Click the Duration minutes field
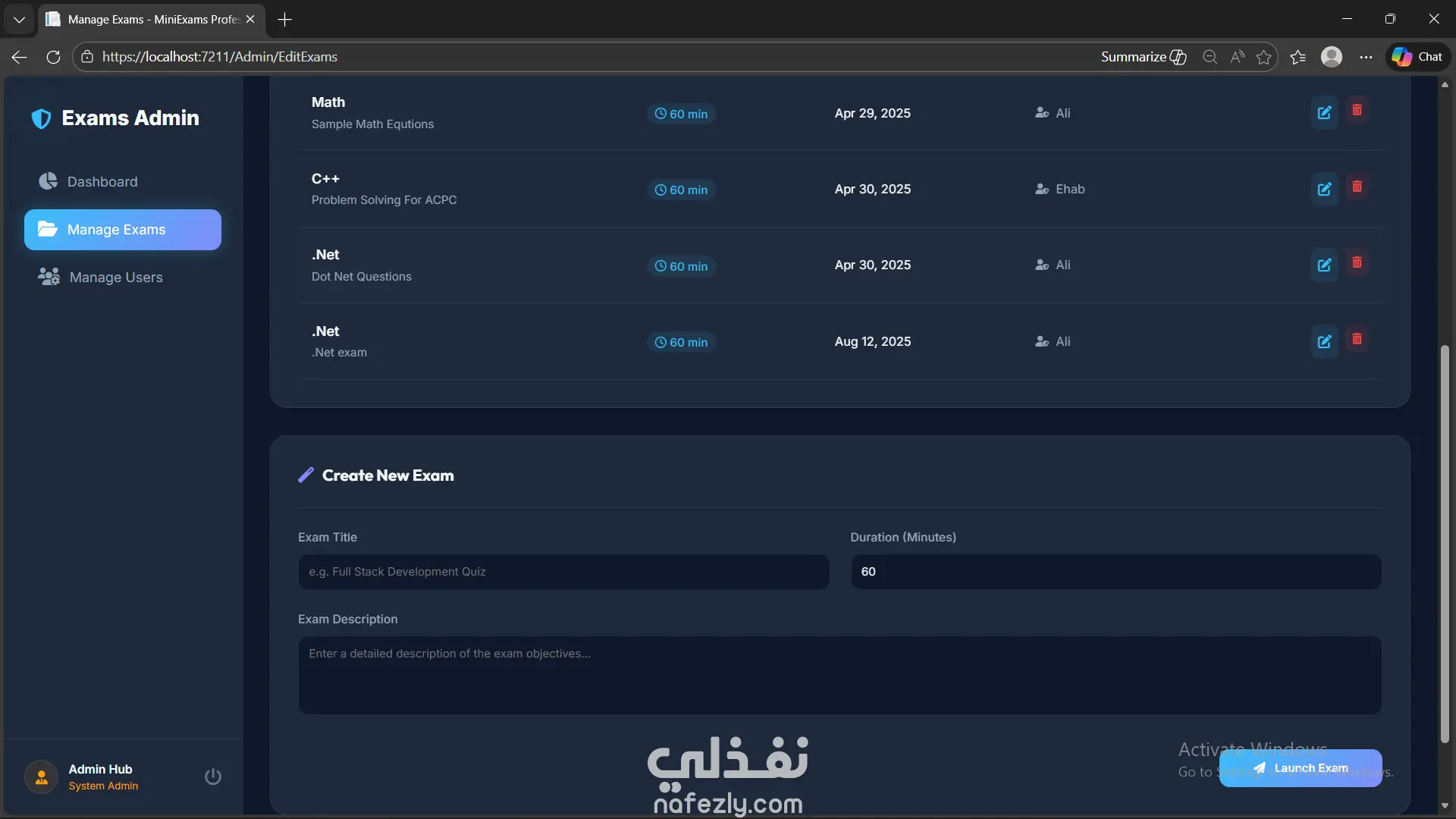 click(1116, 572)
